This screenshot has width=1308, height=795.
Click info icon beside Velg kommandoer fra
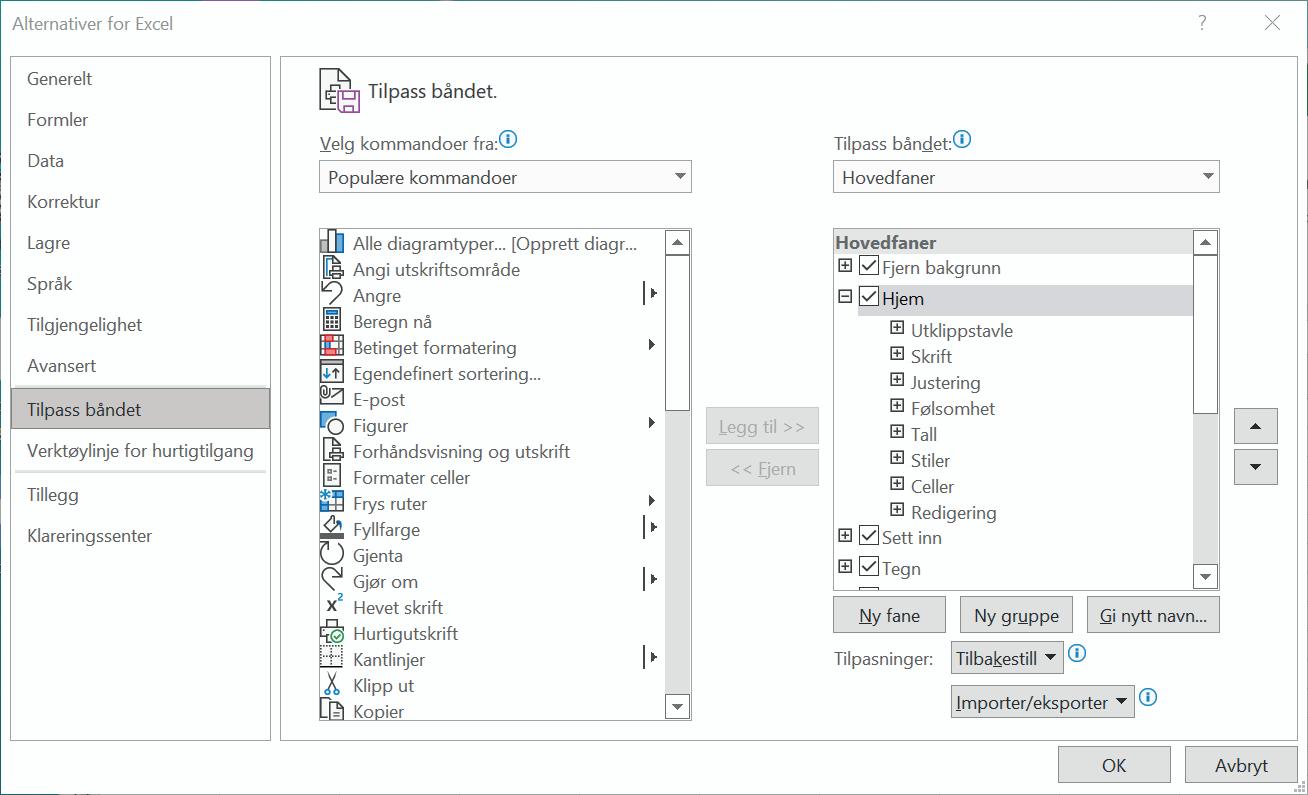click(508, 140)
